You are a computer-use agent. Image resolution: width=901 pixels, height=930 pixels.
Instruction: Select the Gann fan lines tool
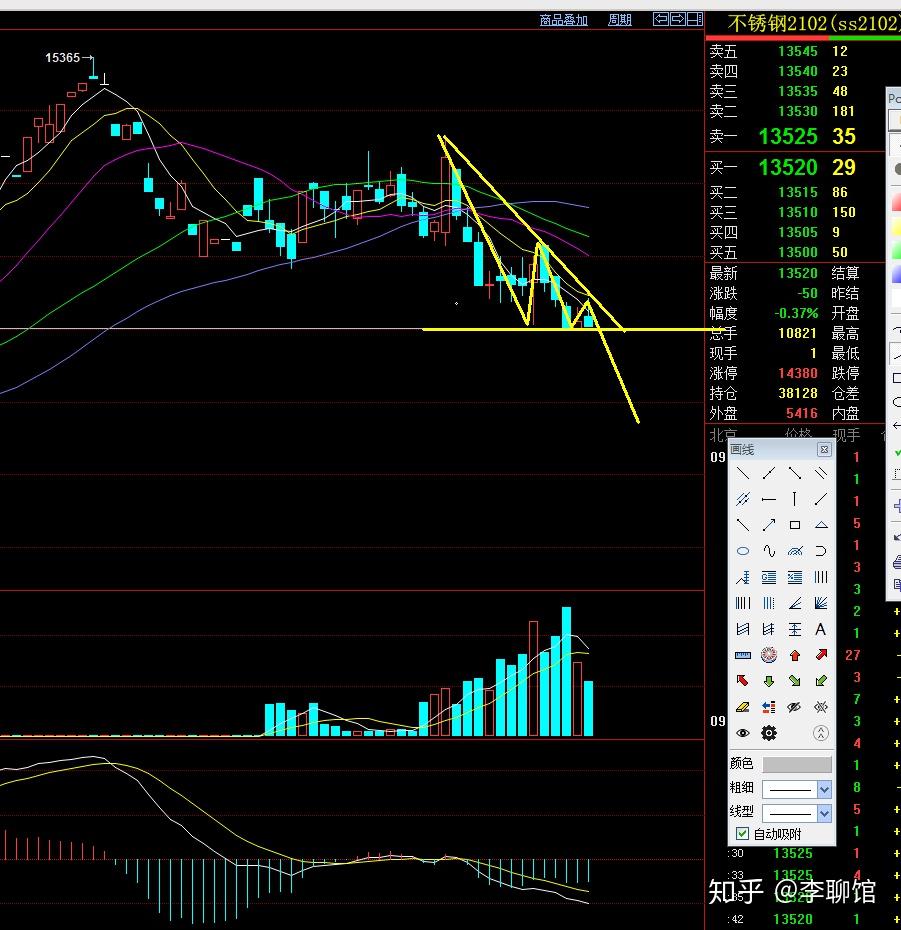pos(821,603)
